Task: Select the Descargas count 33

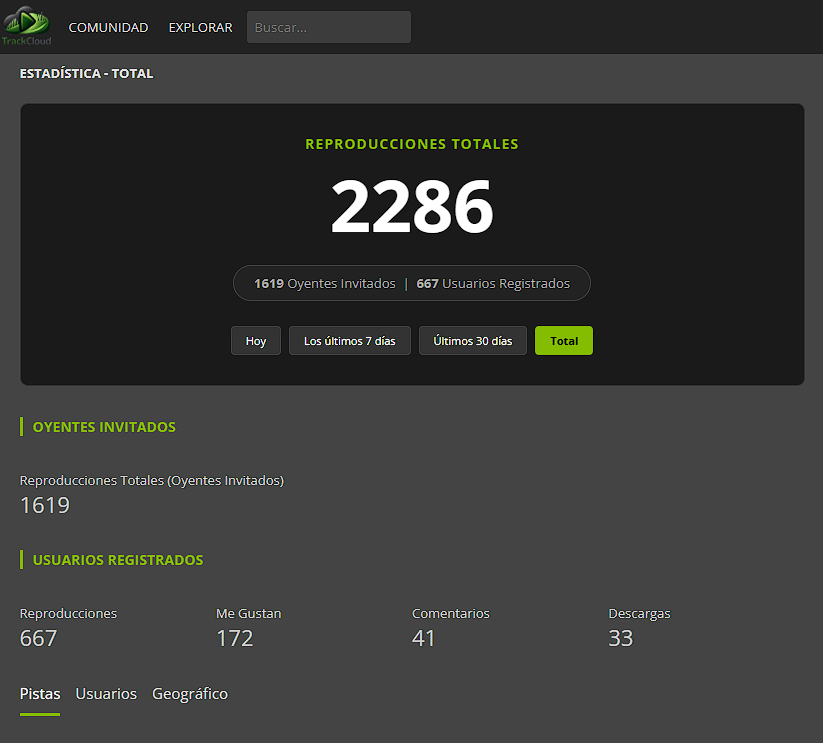Action: click(x=621, y=638)
